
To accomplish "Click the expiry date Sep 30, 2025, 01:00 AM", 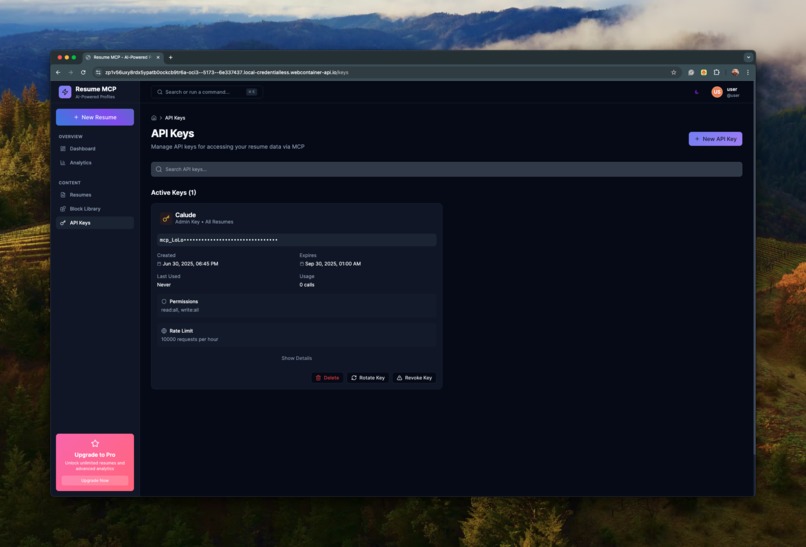I will tap(333, 264).
